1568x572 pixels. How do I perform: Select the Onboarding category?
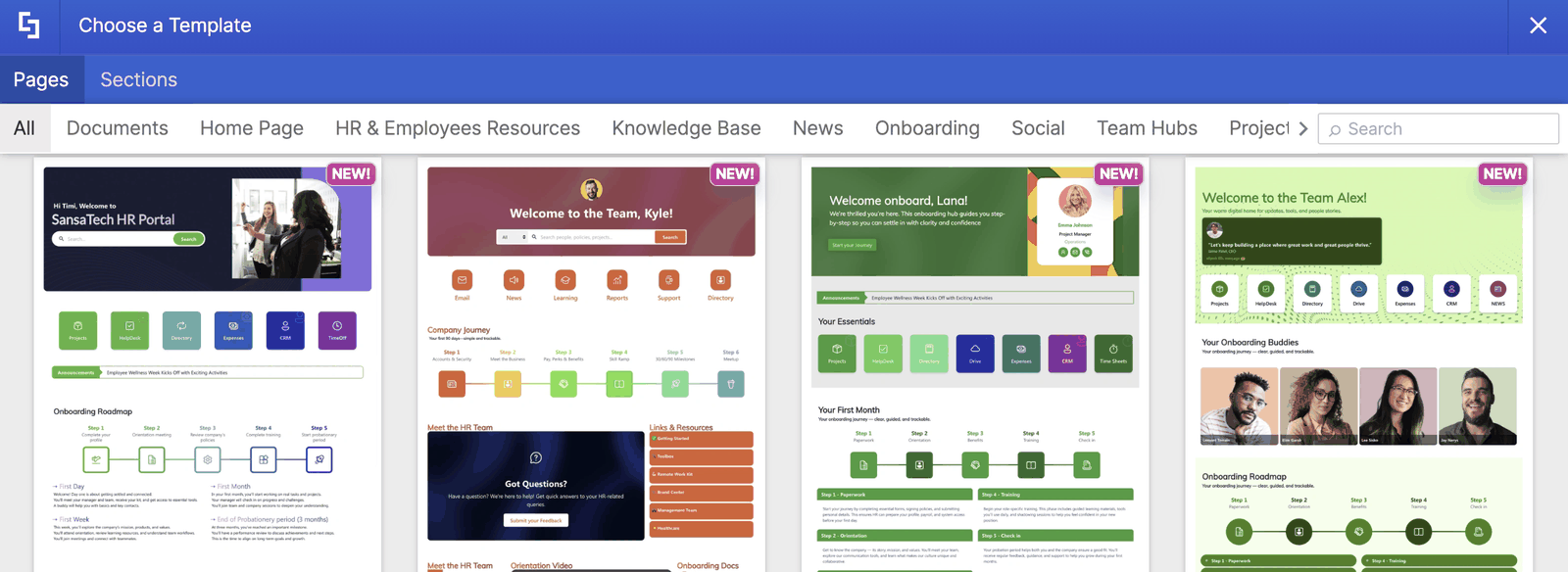927,128
